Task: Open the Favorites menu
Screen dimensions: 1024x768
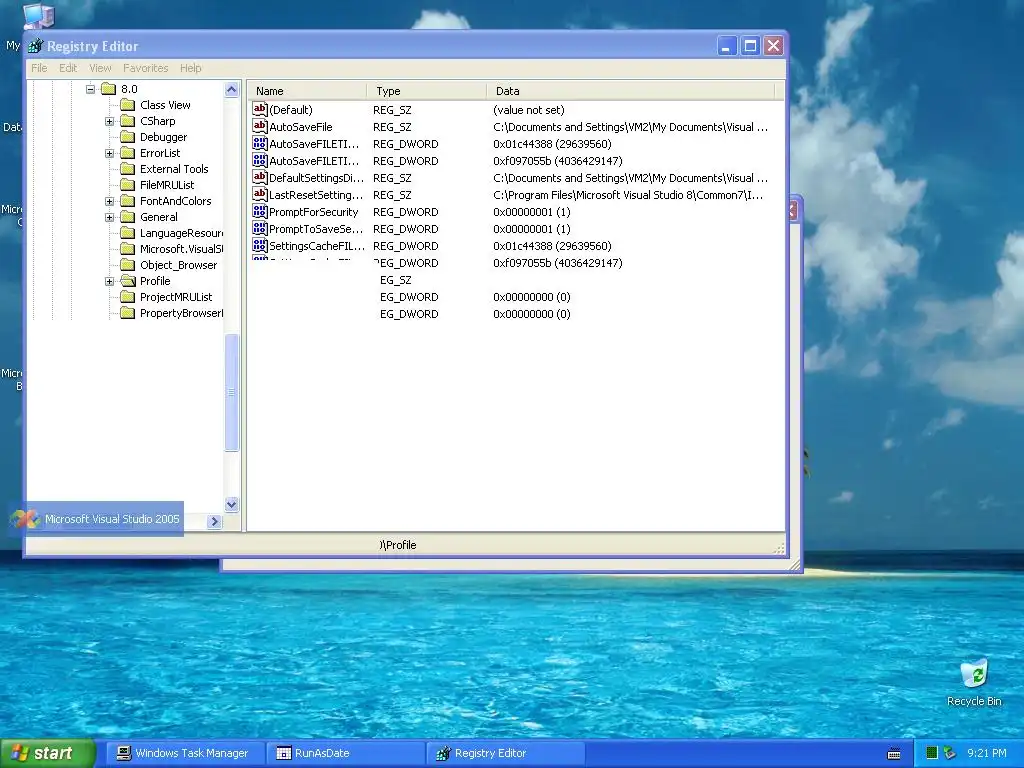Action: 146,68
